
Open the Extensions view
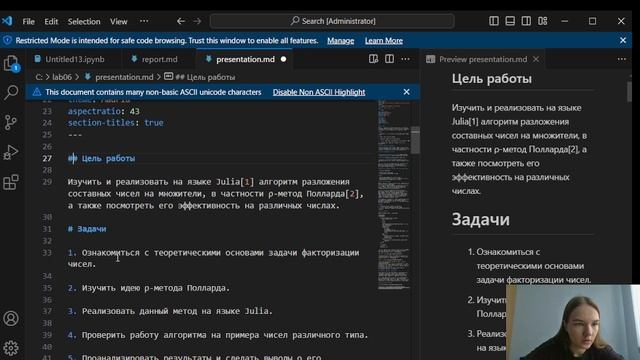click(11, 182)
